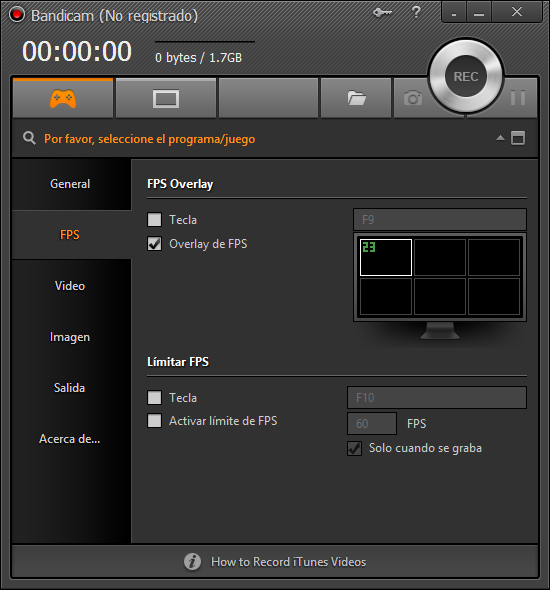This screenshot has height=590, width=550.
Task: Select top-center FPS overlay position
Action: click(x=440, y=257)
